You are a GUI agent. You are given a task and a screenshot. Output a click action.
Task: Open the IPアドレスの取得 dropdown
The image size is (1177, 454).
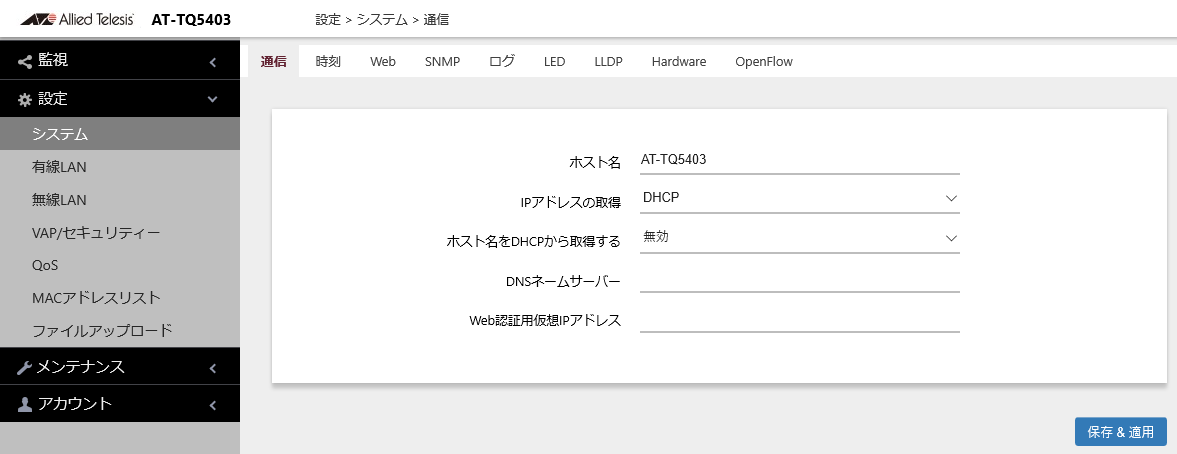(x=799, y=198)
